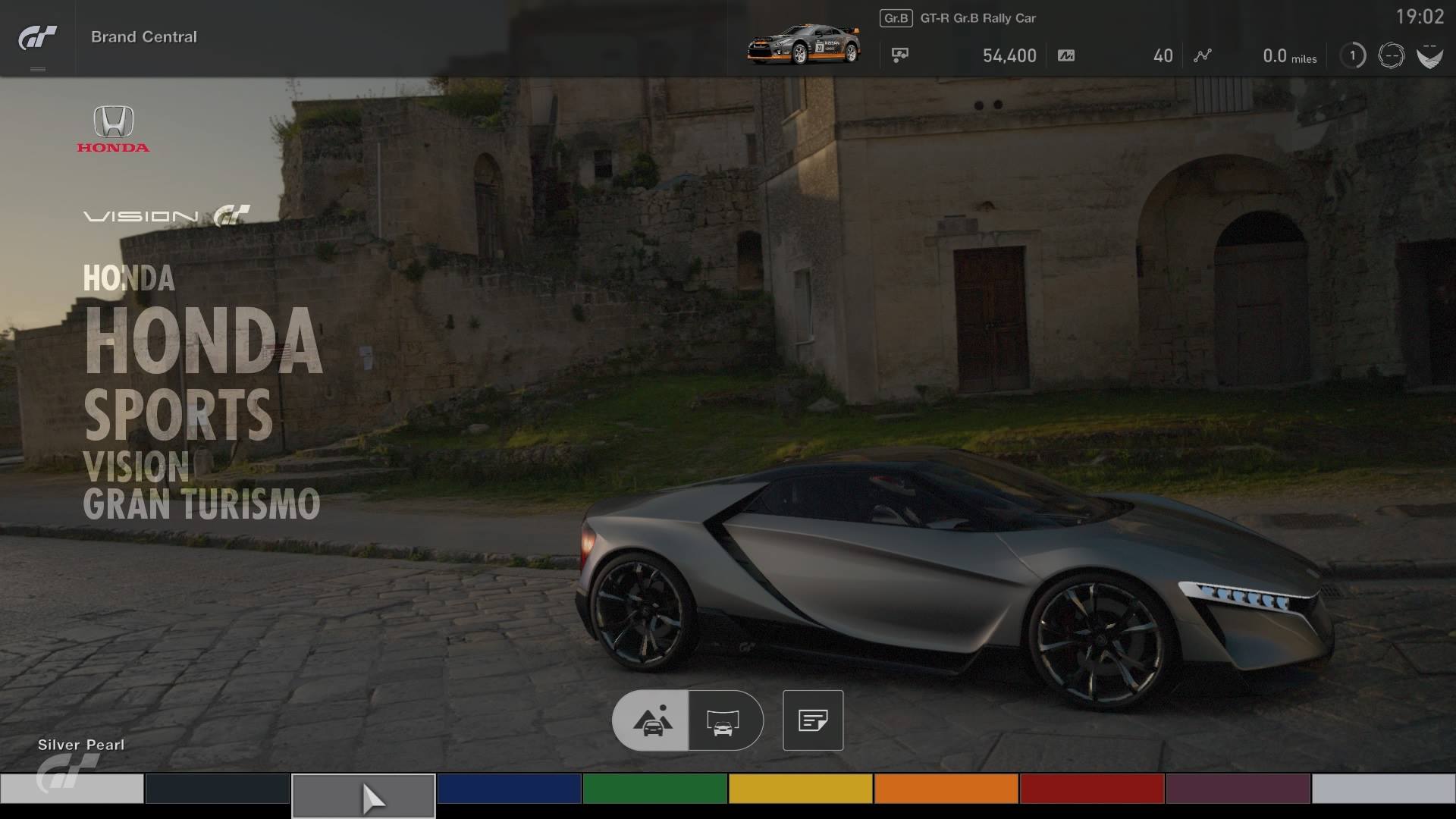Viewport: 1456px width, 819px height.
Task: Switch to scenery exterior view
Action: [x=651, y=720]
